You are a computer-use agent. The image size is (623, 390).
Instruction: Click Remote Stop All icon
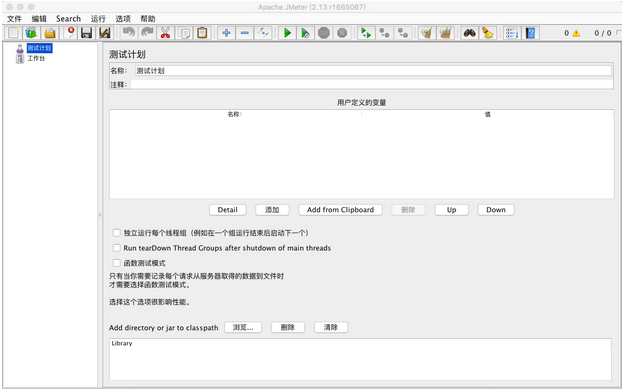[384, 33]
